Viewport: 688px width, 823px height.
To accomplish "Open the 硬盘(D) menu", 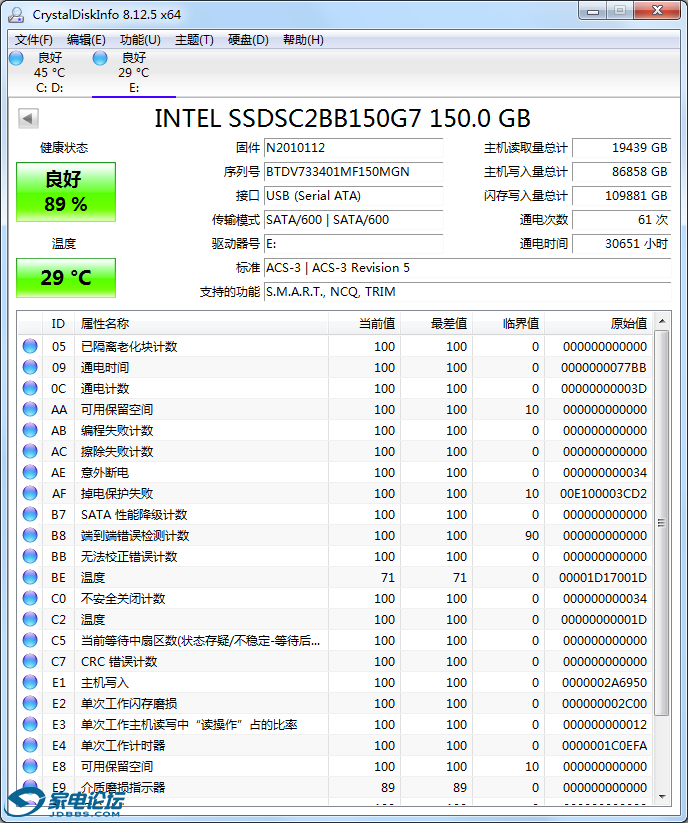I will pyautogui.click(x=248, y=40).
